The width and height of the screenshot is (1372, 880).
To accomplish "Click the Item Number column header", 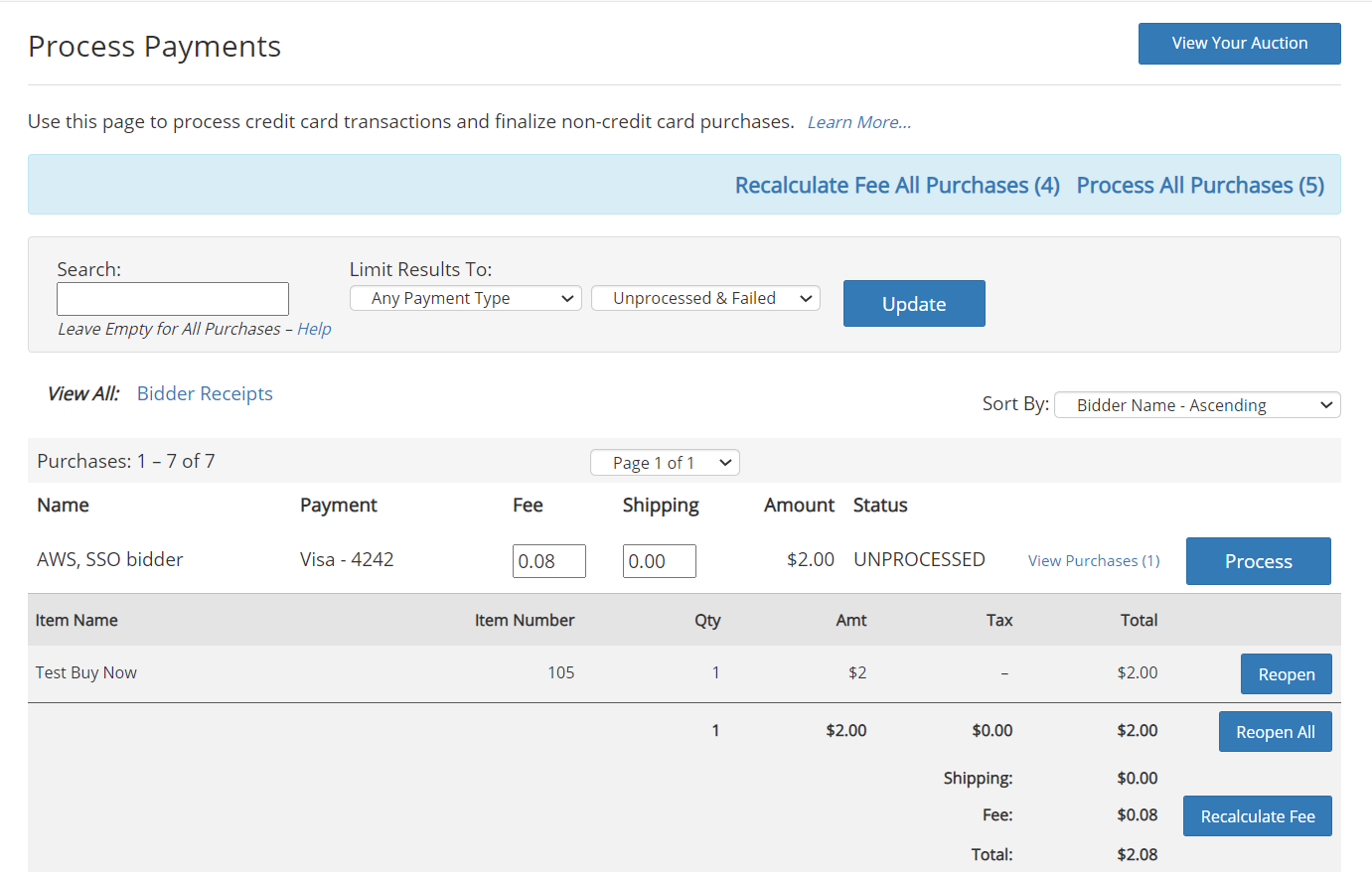I will [x=525, y=620].
